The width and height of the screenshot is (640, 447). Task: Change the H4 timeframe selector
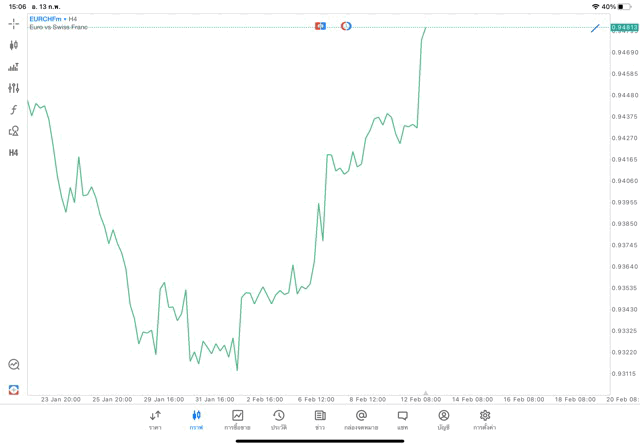(13, 153)
